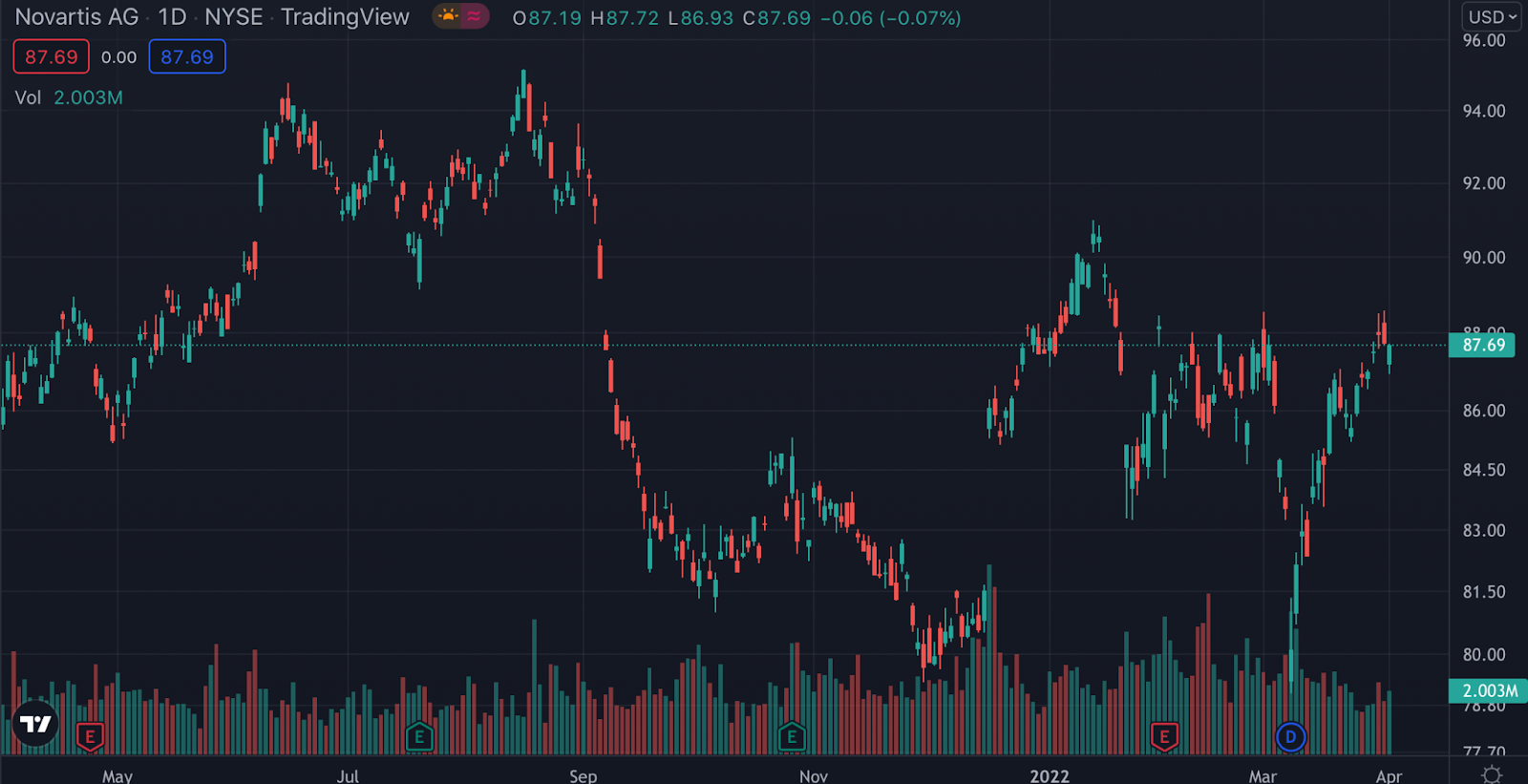Click the change value −0.06 (−0.07%)

click(x=891, y=18)
